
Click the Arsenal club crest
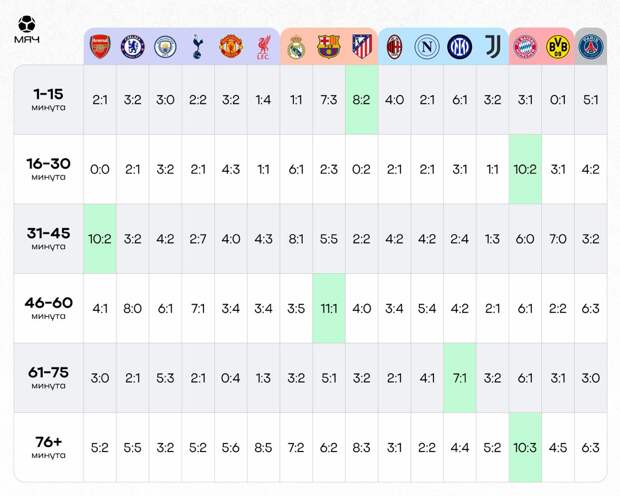100,46
